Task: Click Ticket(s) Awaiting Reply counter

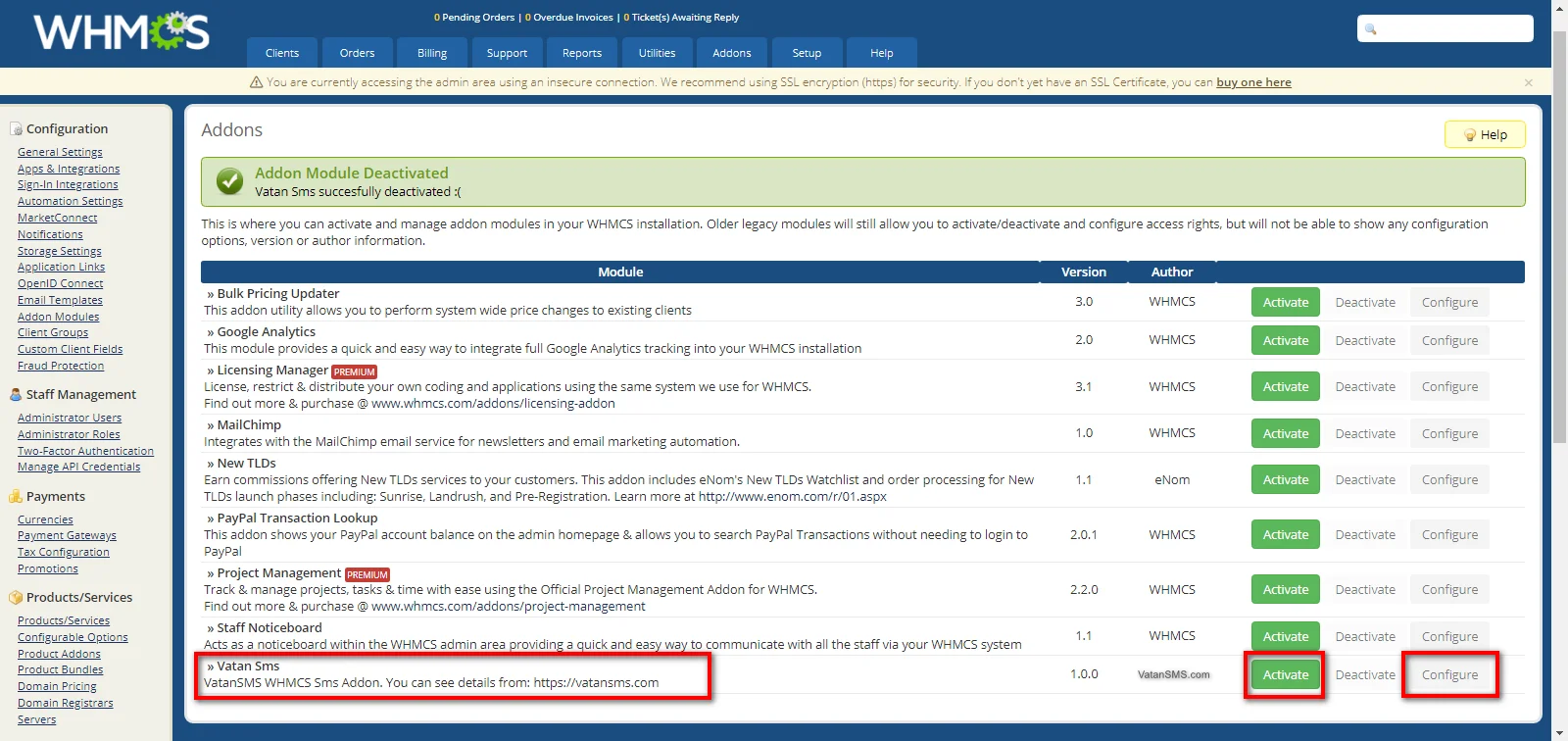Action: [x=681, y=18]
